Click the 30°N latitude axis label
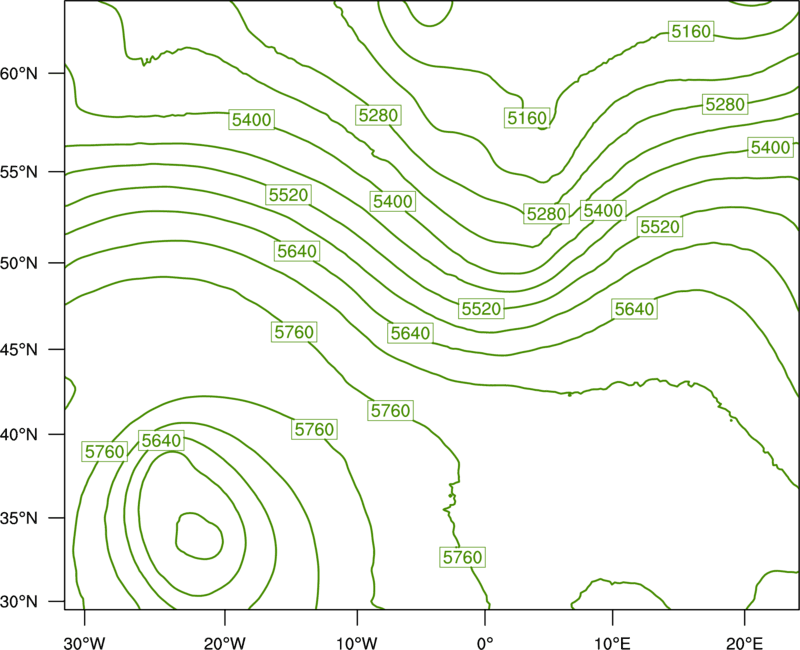Viewport: 800px width, 650px height. pos(19,602)
